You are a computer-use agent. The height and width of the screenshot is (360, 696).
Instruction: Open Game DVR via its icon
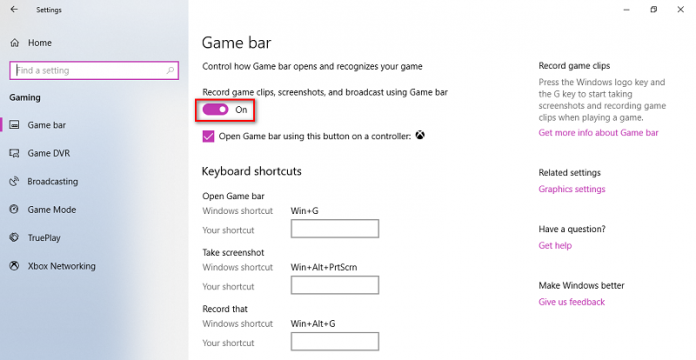pos(14,153)
